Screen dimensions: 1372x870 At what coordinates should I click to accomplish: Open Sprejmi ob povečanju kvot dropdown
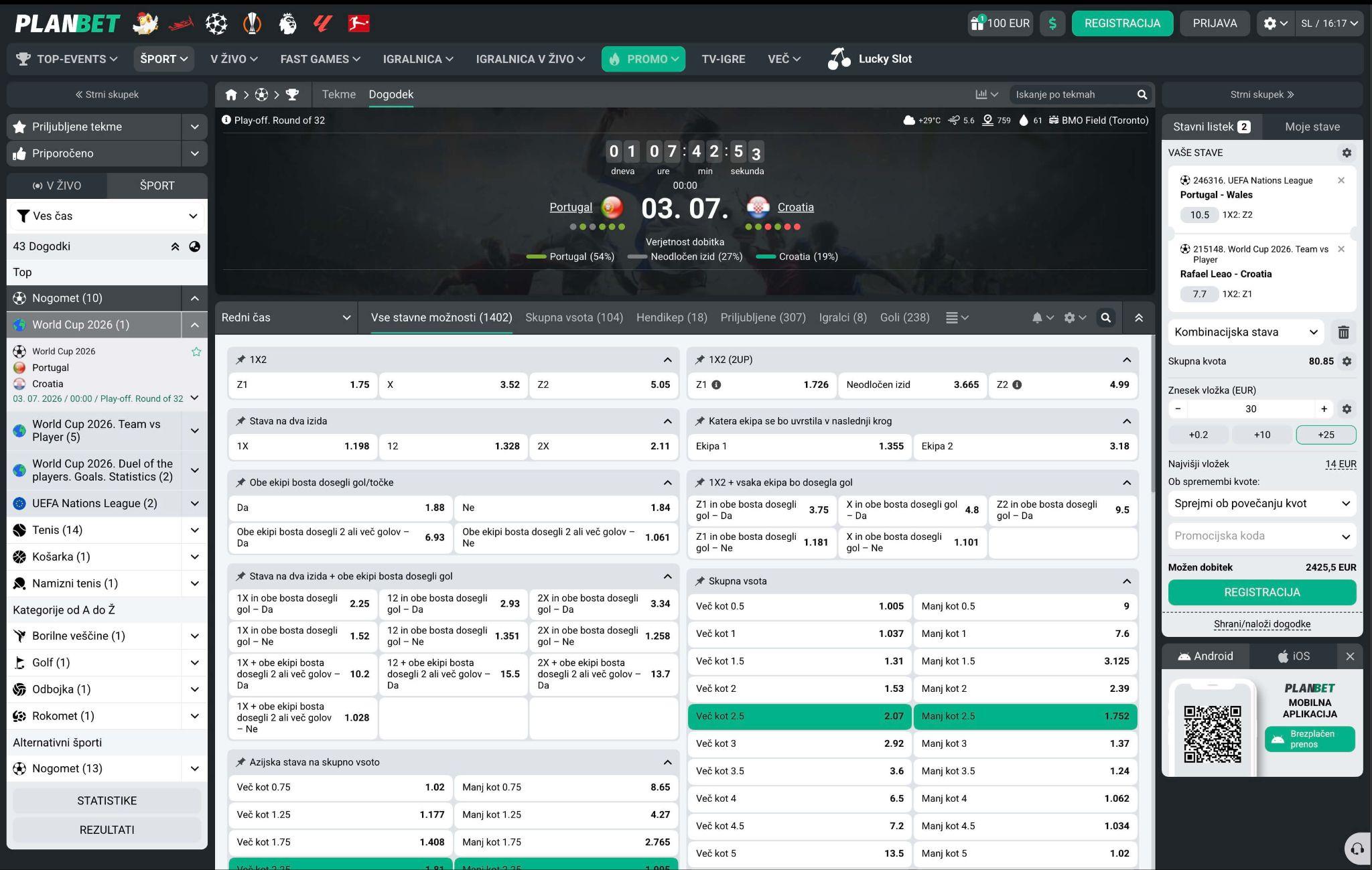[x=1262, y=504]
